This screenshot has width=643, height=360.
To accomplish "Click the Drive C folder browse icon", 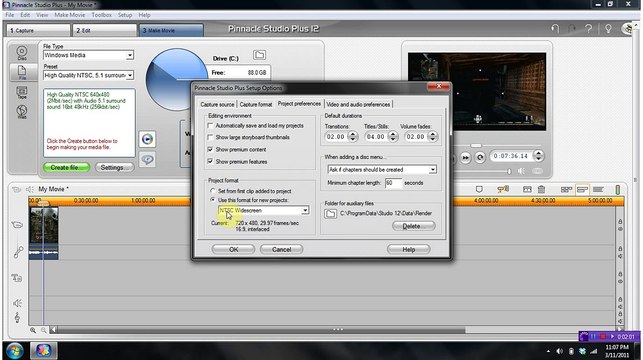I will [259, 55].
